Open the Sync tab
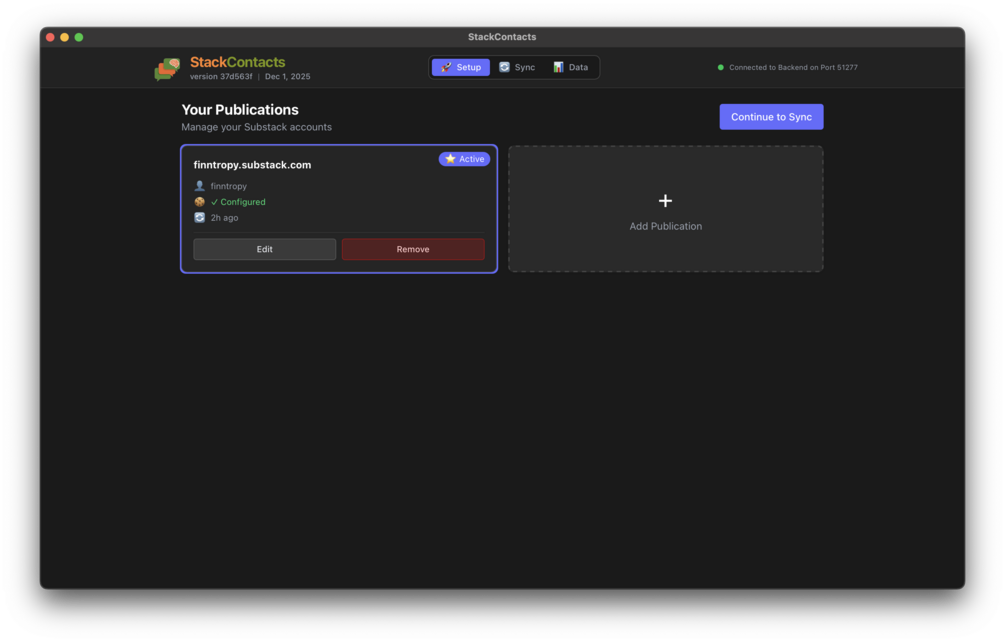This screenshot has width=1005, height=642. [x=517, y=67]
